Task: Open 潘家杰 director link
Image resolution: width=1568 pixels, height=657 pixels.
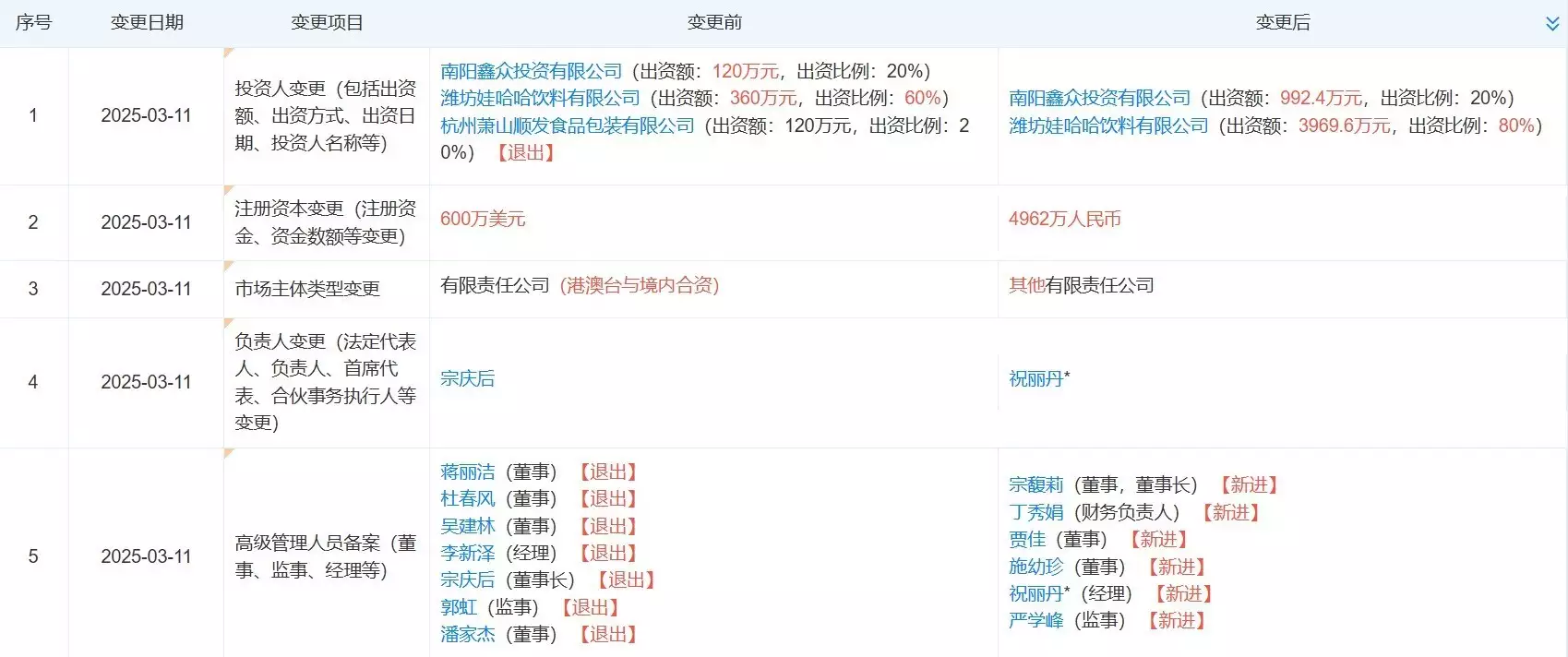Action: pos(468,634)
